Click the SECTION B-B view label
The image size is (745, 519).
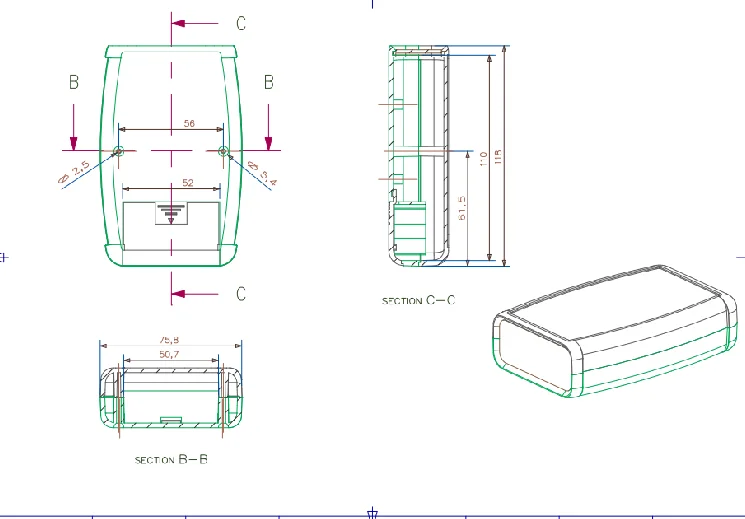(x=171, y=460)
